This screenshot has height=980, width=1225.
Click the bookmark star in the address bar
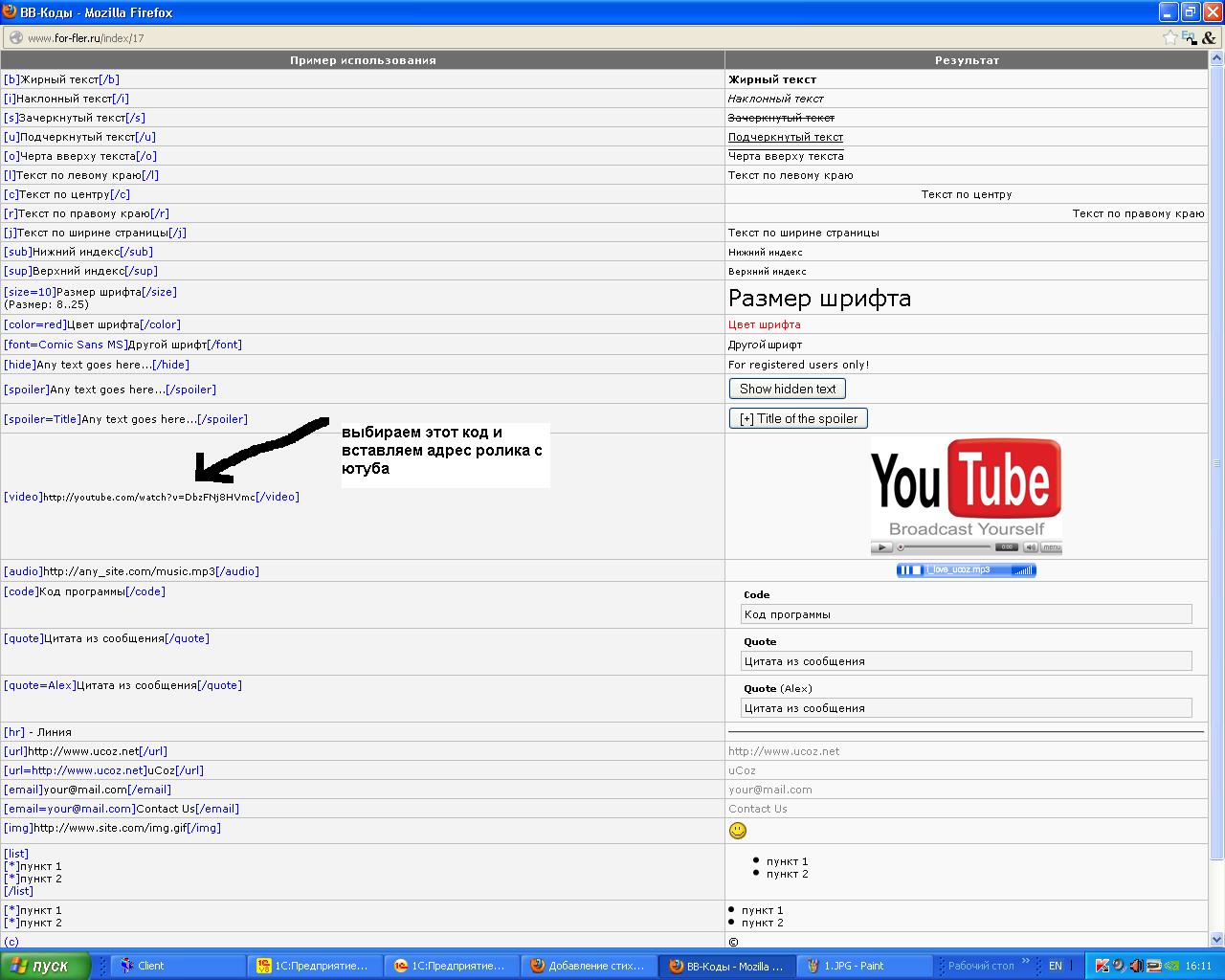pyautogui.click(x=1170, y=38)
